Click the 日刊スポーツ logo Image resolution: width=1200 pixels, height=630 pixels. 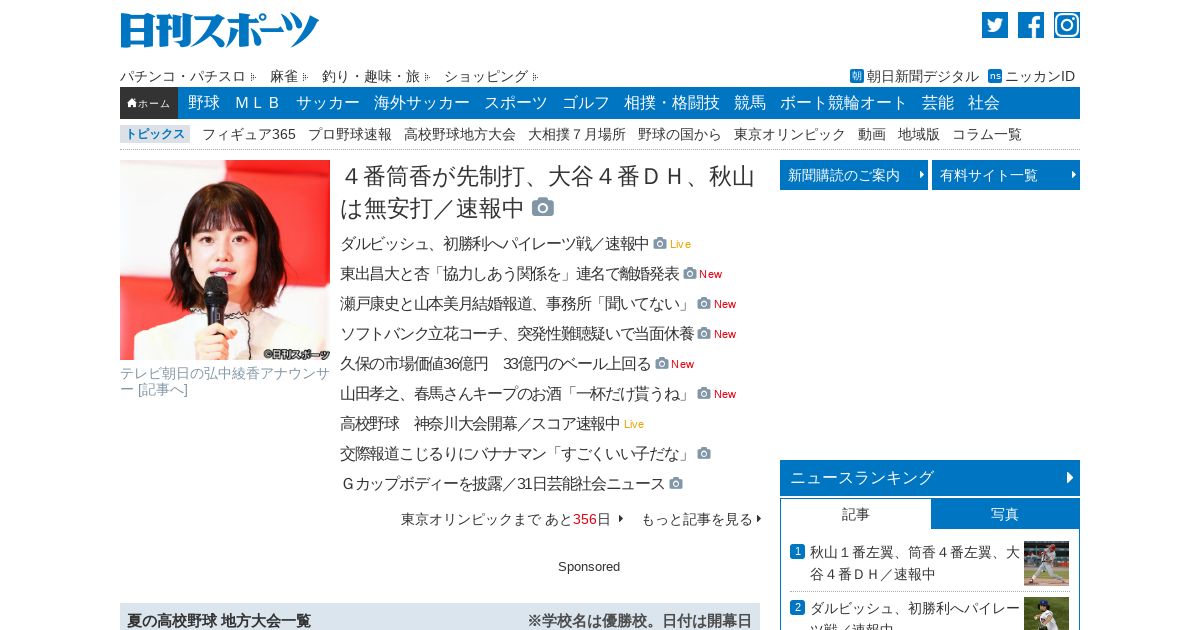220,30
